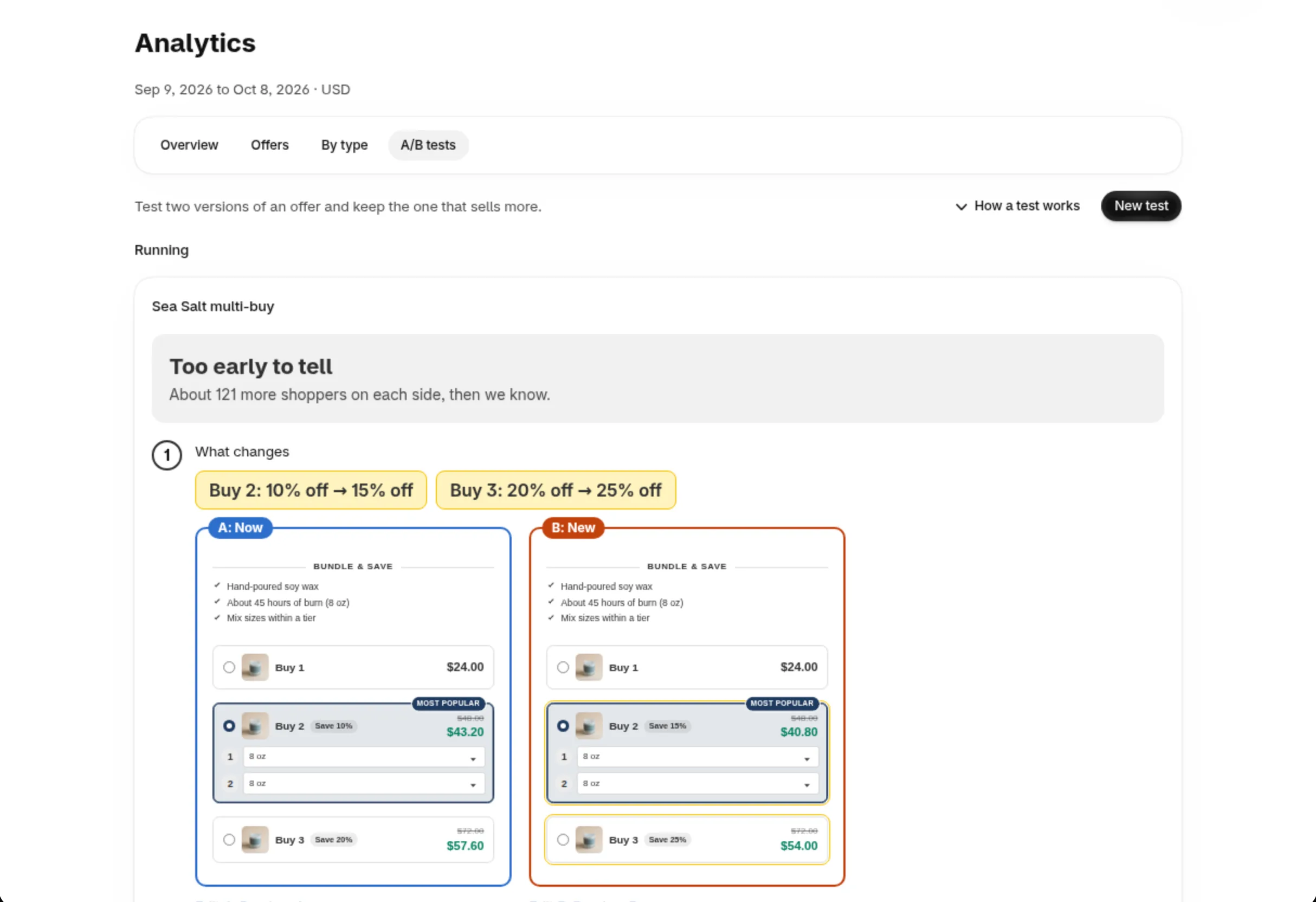Open second 8 oz dropdown in B: New
This screenshot has height=902, width=1316.
coord(698,784)
